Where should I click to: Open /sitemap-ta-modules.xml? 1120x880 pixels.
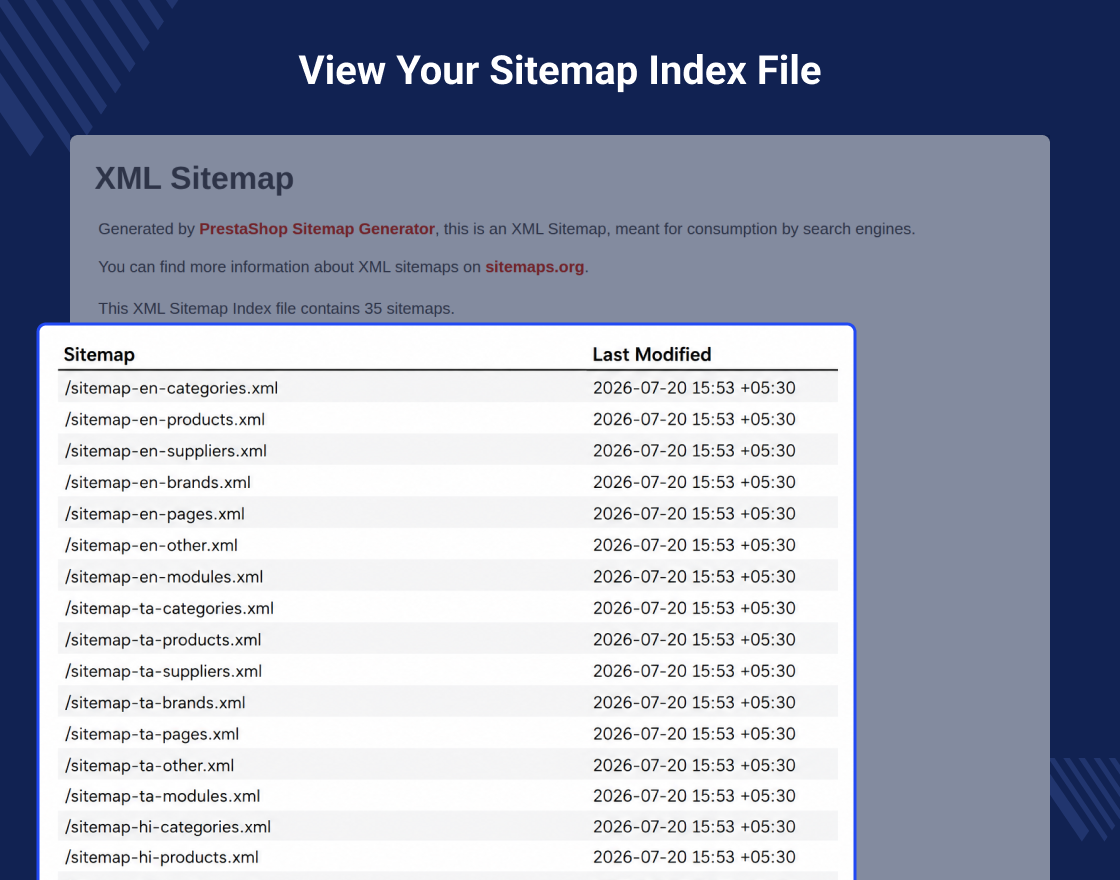[x=163, y=796]
